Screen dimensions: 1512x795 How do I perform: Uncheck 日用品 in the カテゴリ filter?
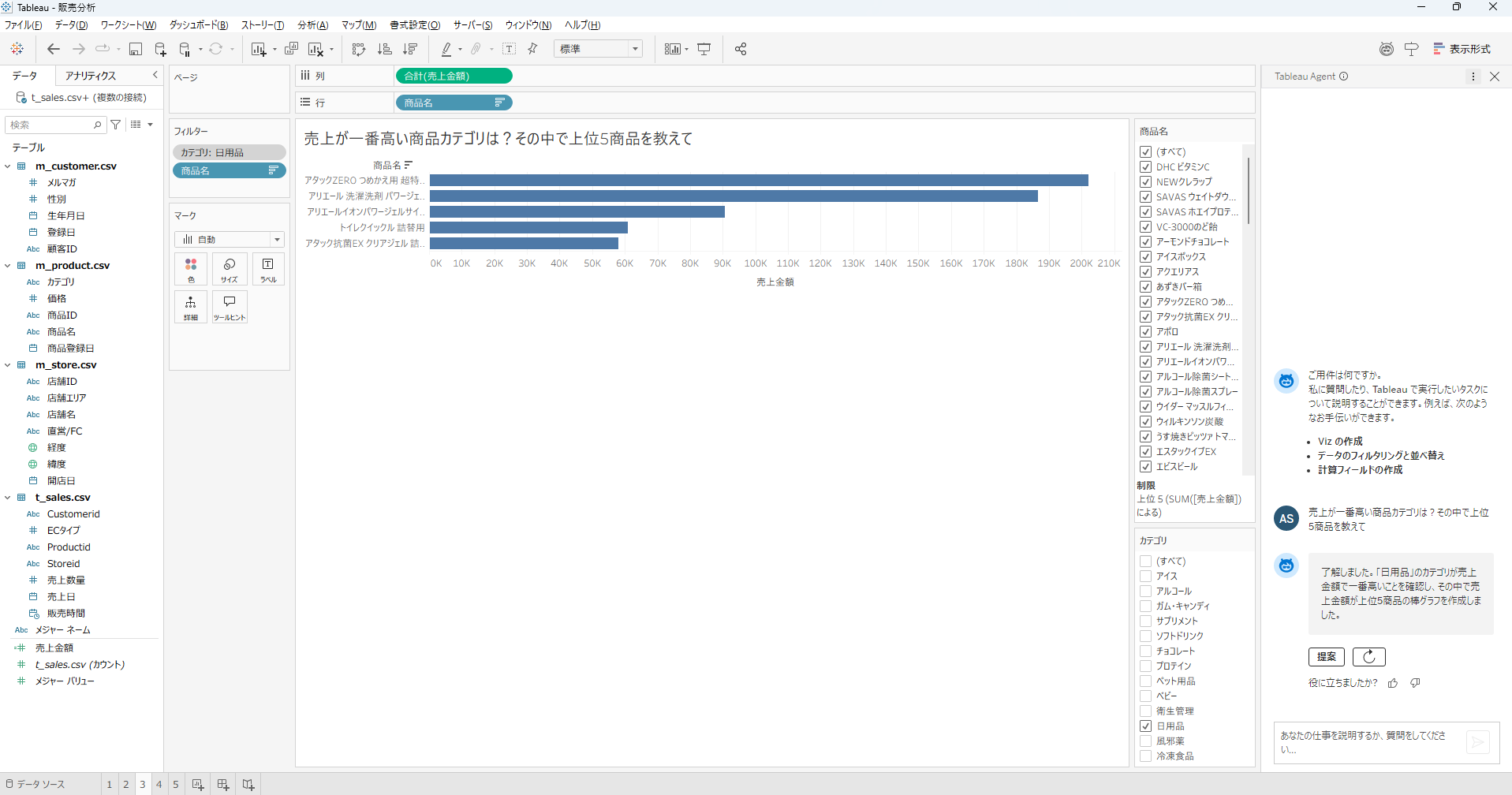click(1146, 726)
